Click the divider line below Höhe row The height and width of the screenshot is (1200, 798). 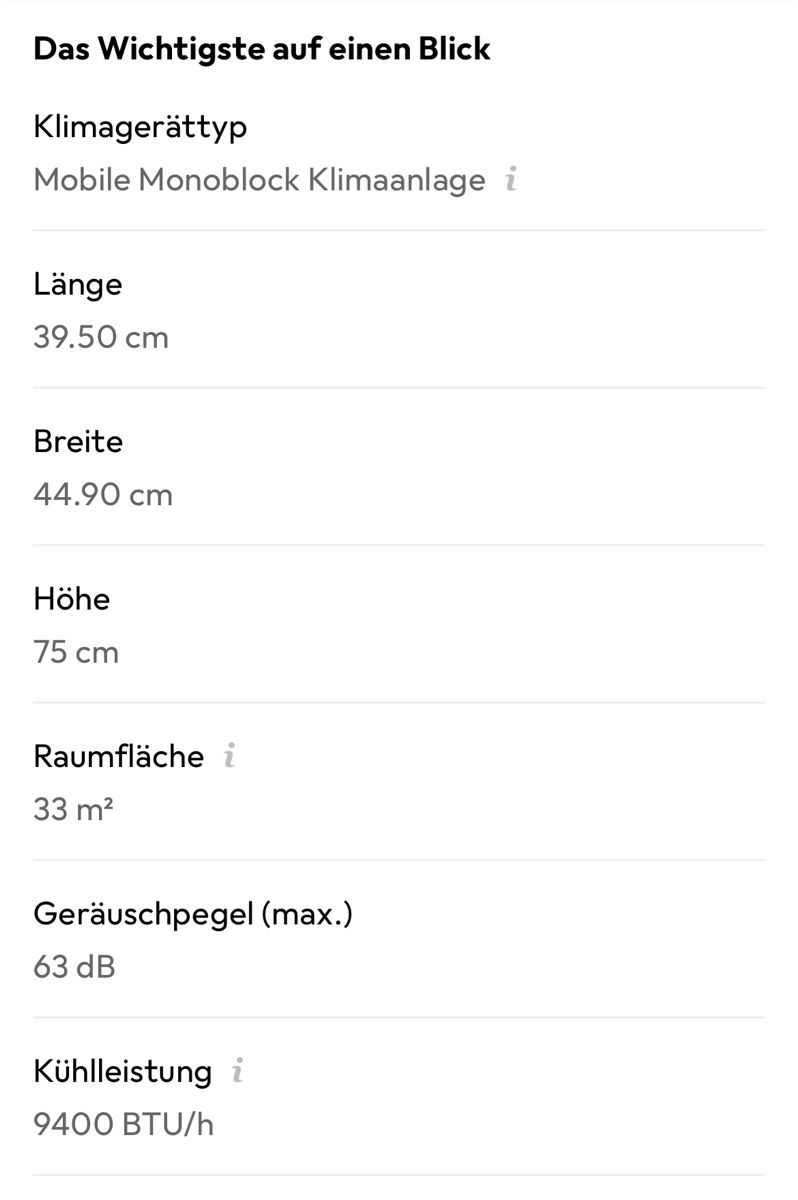pos(399,702)
